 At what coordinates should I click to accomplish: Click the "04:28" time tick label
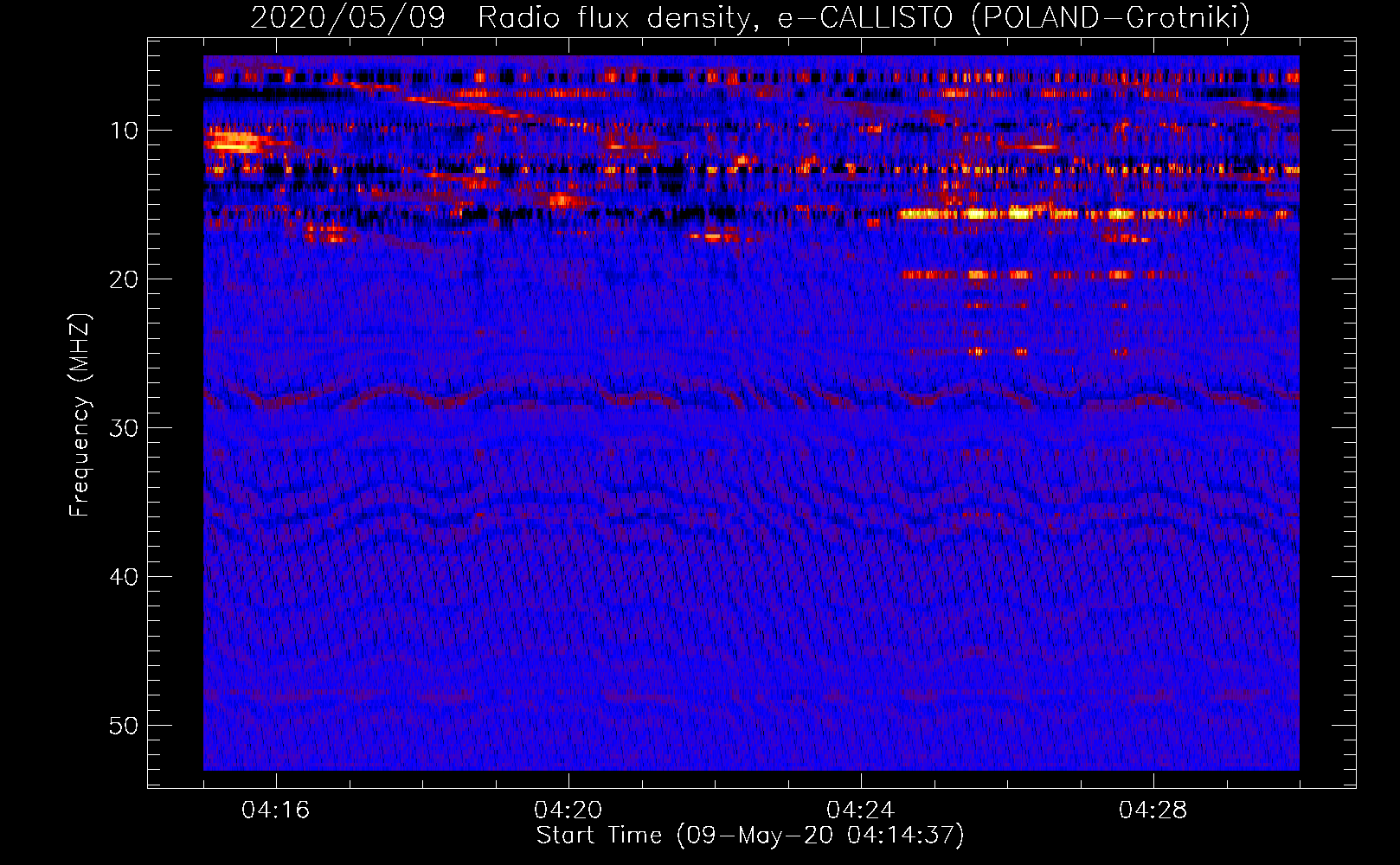pyautogui.click(x=1153, y=811)
